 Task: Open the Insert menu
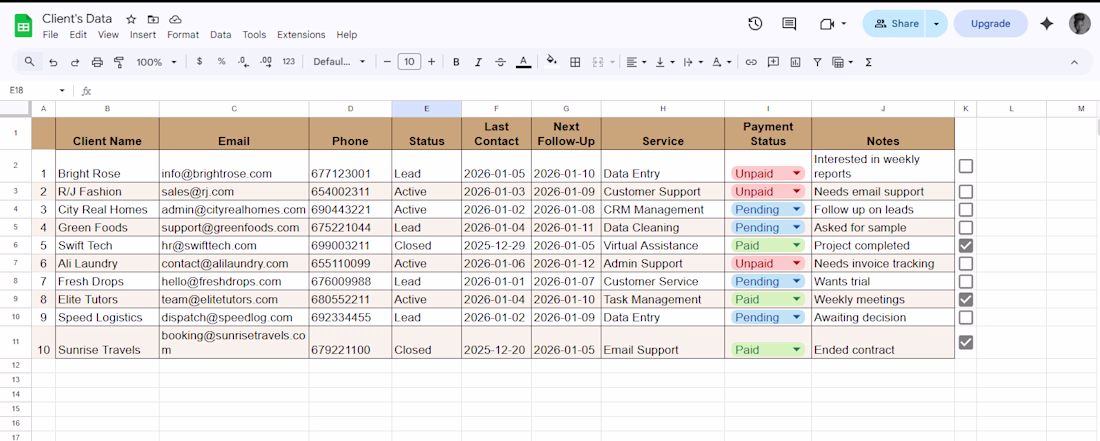pyautogui.click(x=143, y=34)
